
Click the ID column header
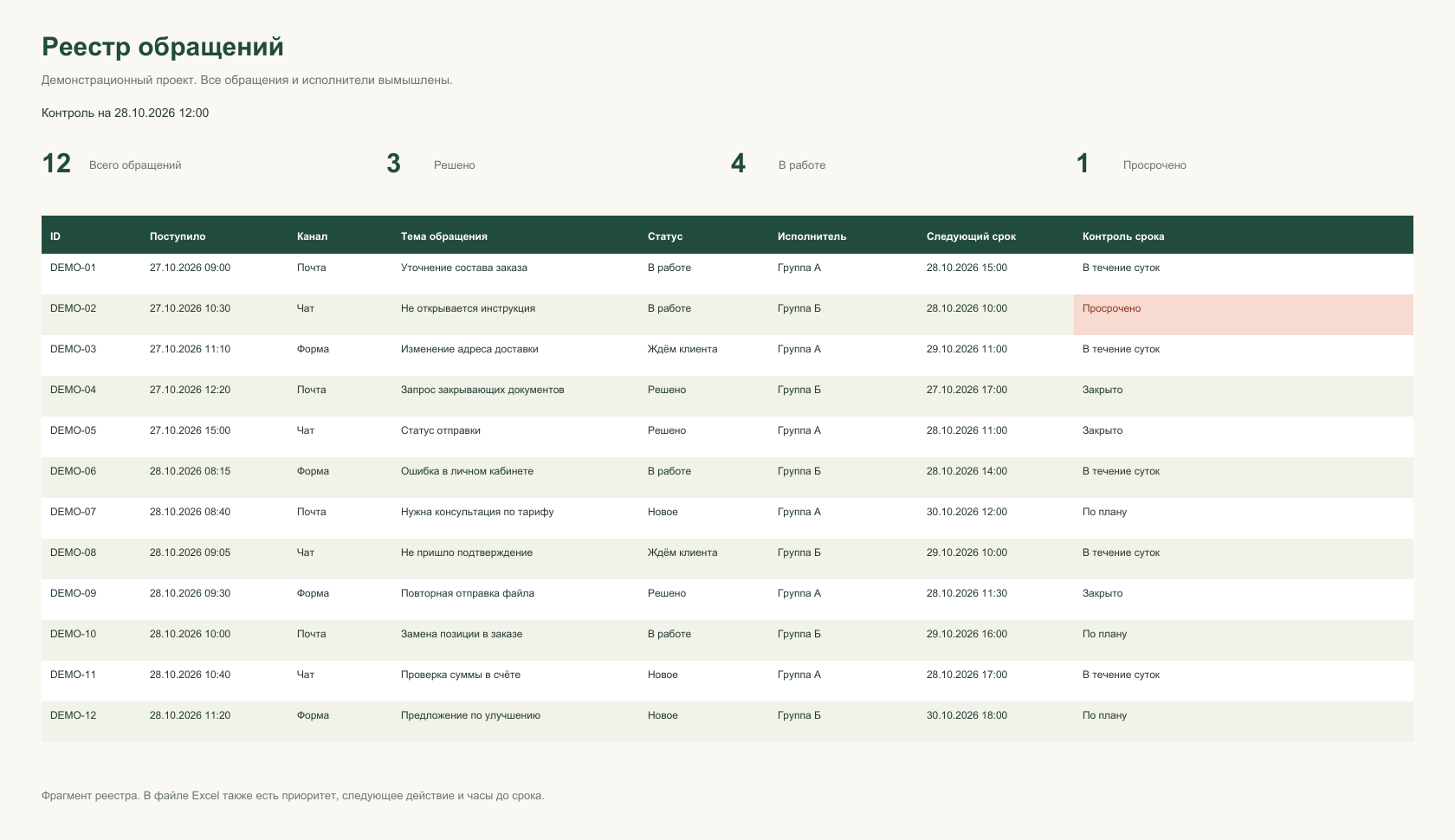[55, 236]
